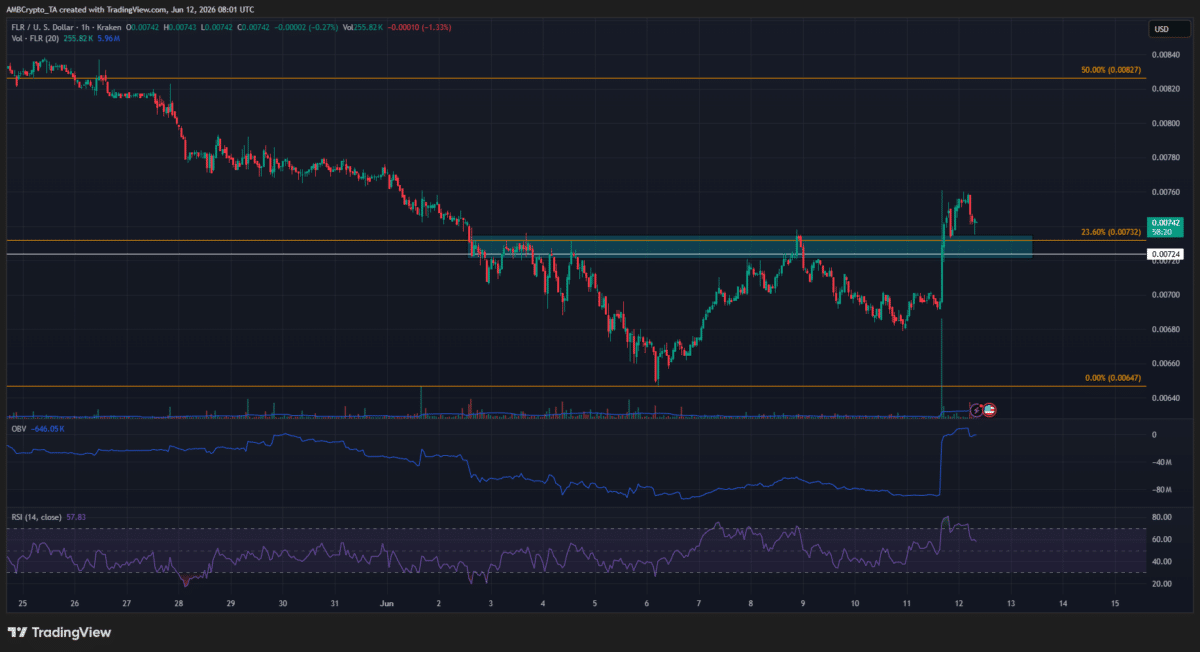This screenshot has width=1200, height=652.
Task: Select the 50.00% (0.00827) Fibonacci level label
Action: (x=1112, y=71)
